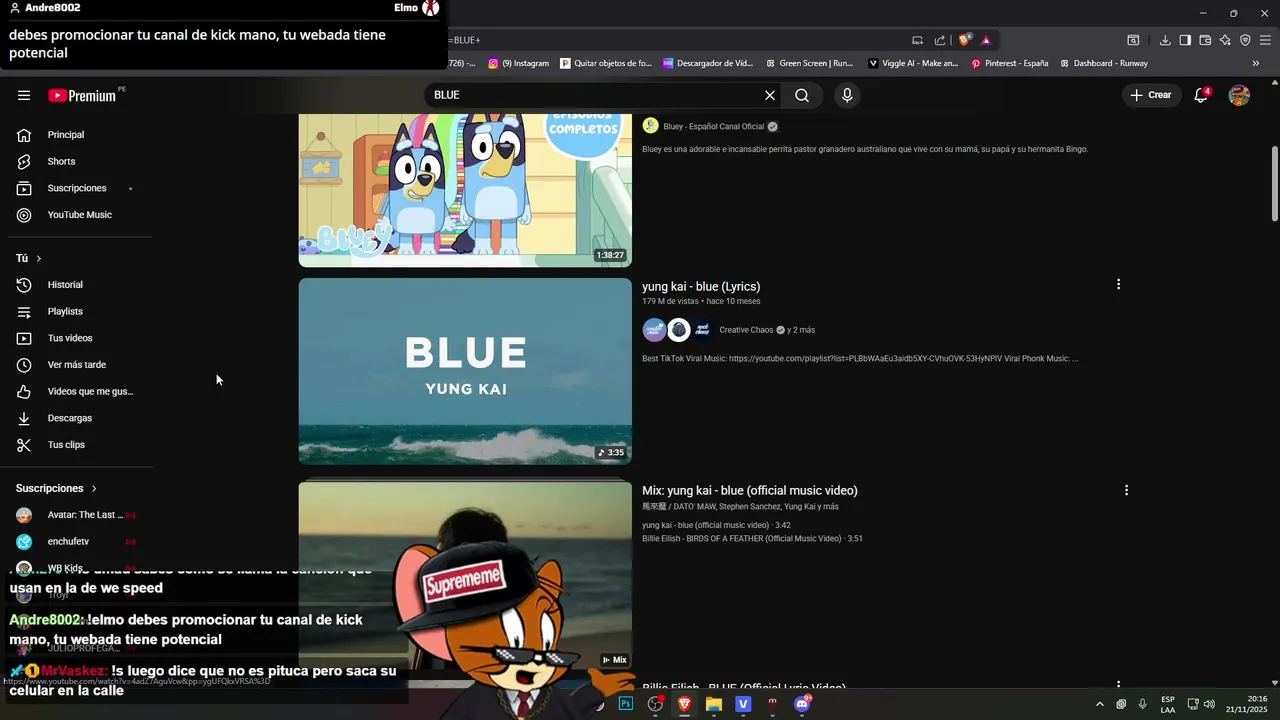Open more options for the Mix result
Viewport: 1280px width, 720px height.
tap(1126, 491)
